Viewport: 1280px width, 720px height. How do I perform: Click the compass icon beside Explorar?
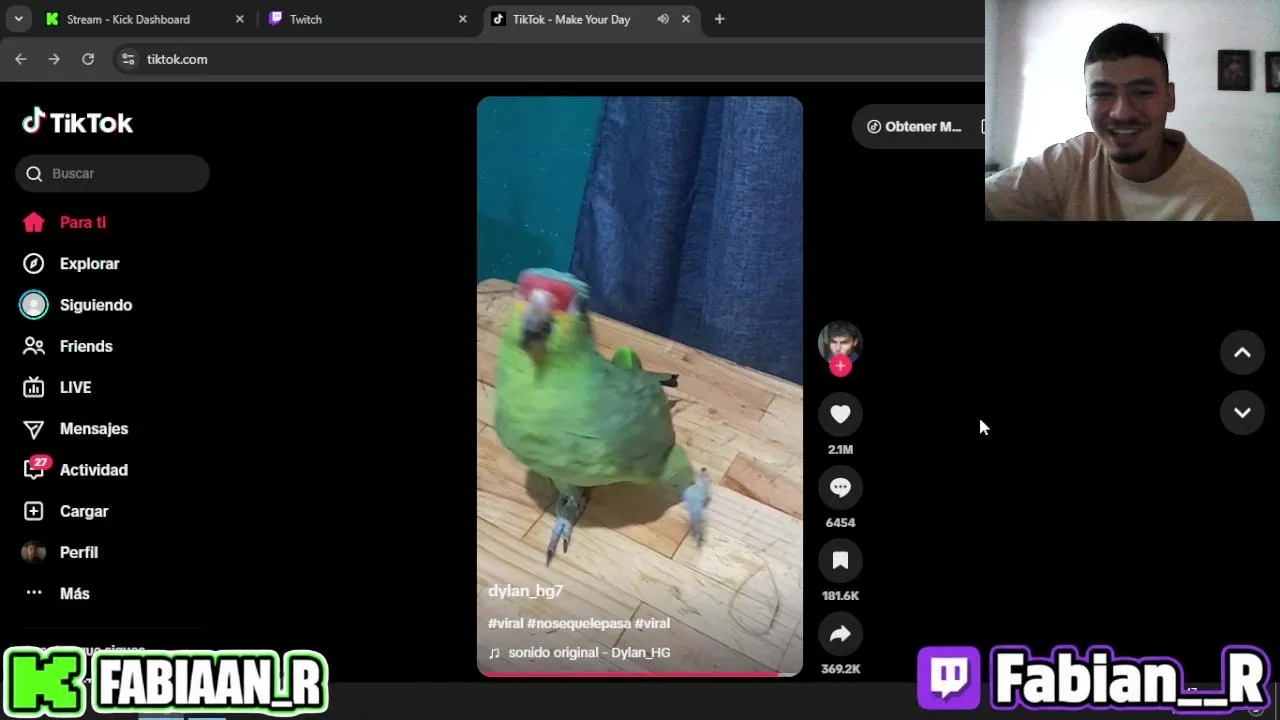click(34, 264)
